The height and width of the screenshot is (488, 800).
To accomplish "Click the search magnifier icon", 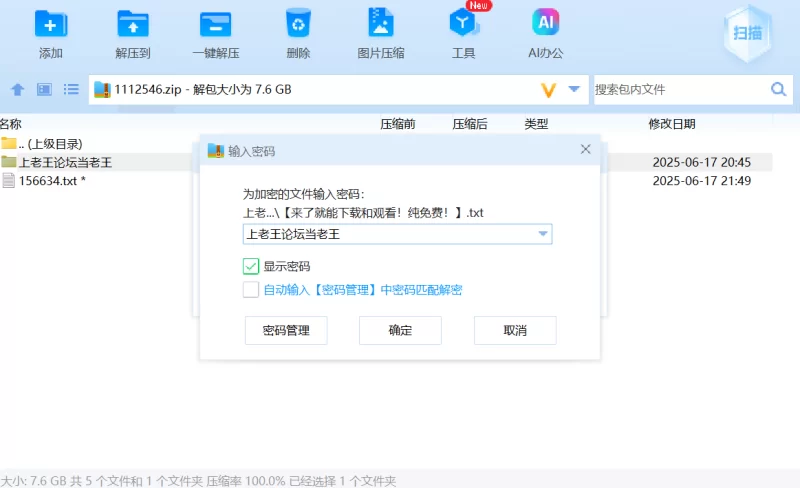I will point(779,90).
